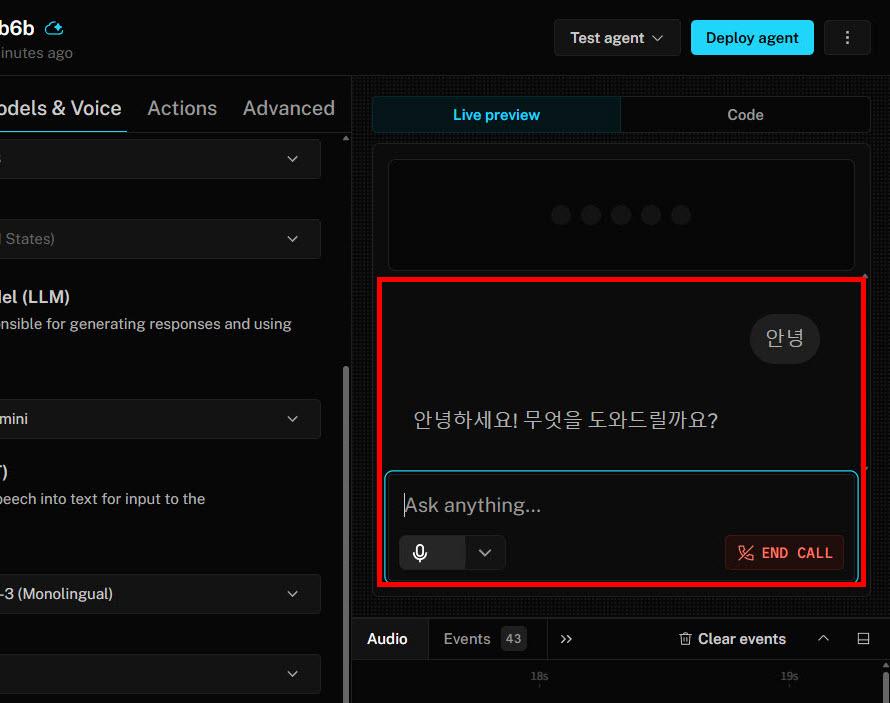890x703 pixels.
Task: Expand the bottom dropdown below Monolingual
Action: [x=160, y=673]
